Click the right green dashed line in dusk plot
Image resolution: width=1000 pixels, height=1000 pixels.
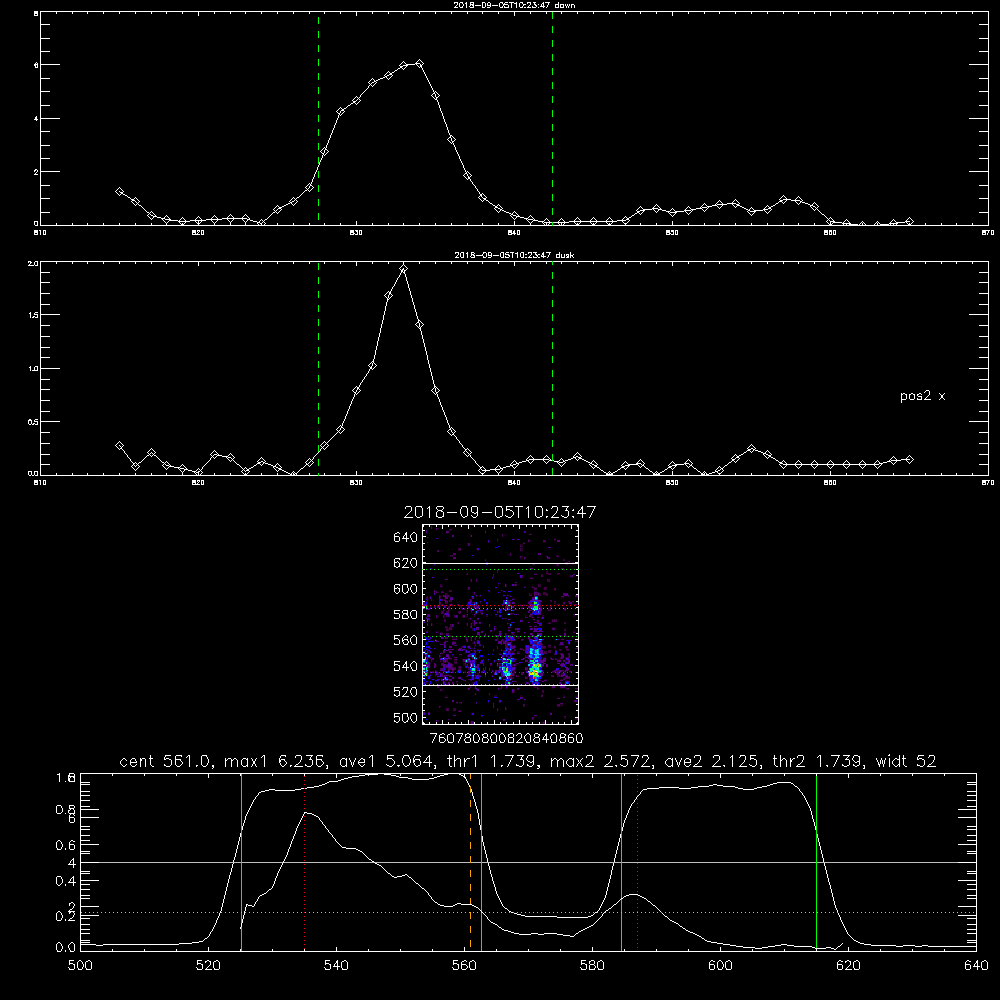tap(552, 369)
